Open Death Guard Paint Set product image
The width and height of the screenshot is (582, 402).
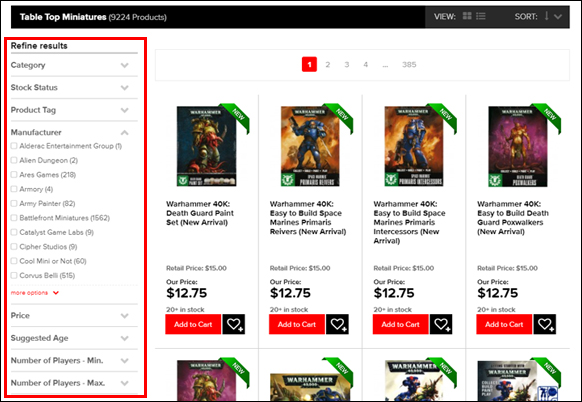pyautogui.click(x=206, y=146)
